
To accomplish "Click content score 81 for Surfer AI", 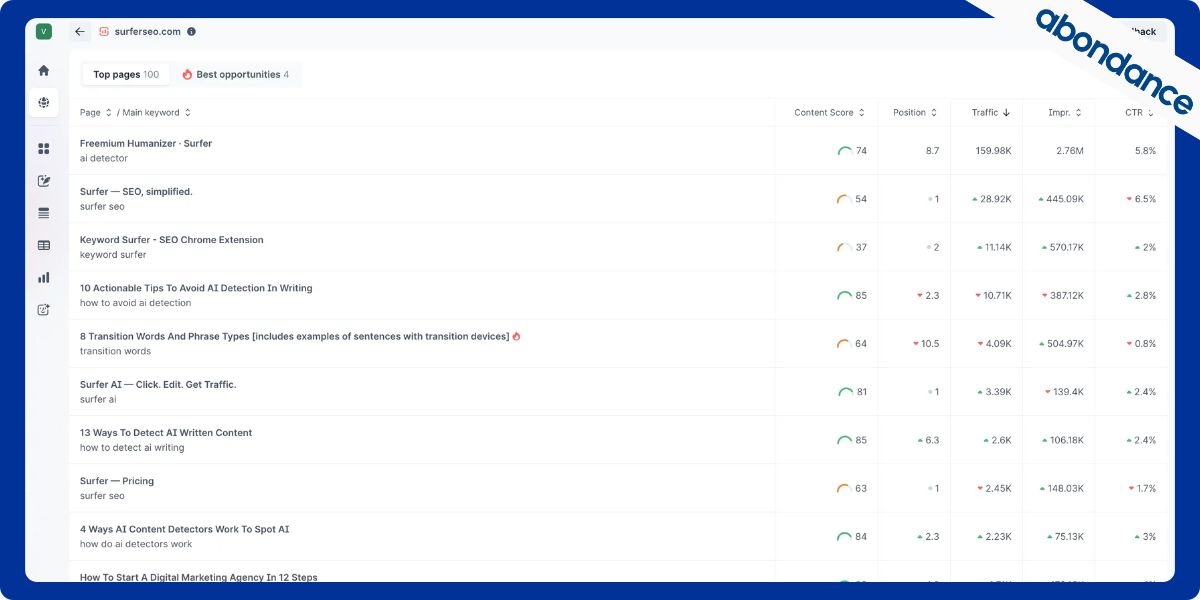I will tap(861, 392).
